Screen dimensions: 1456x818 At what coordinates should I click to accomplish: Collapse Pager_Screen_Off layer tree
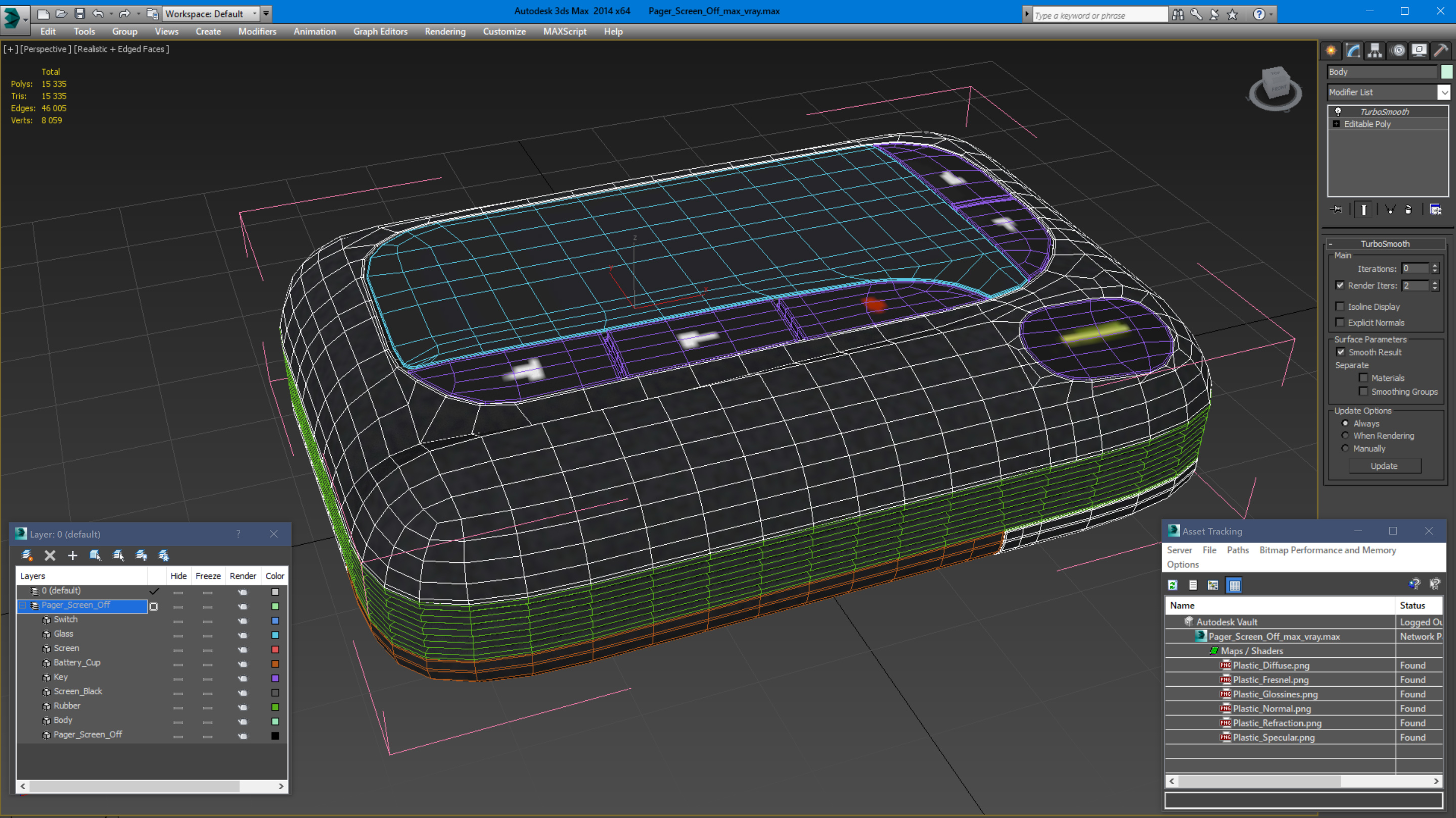coord(23,606)
